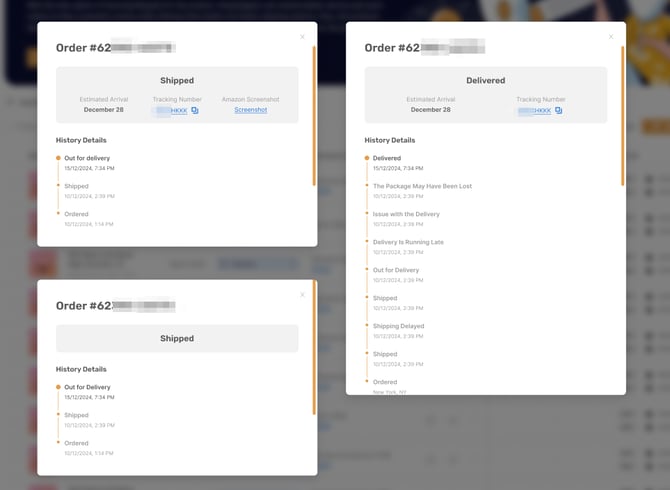Click the "Delivered" status heading
670x490 pixels.
[x=485, y=80]
